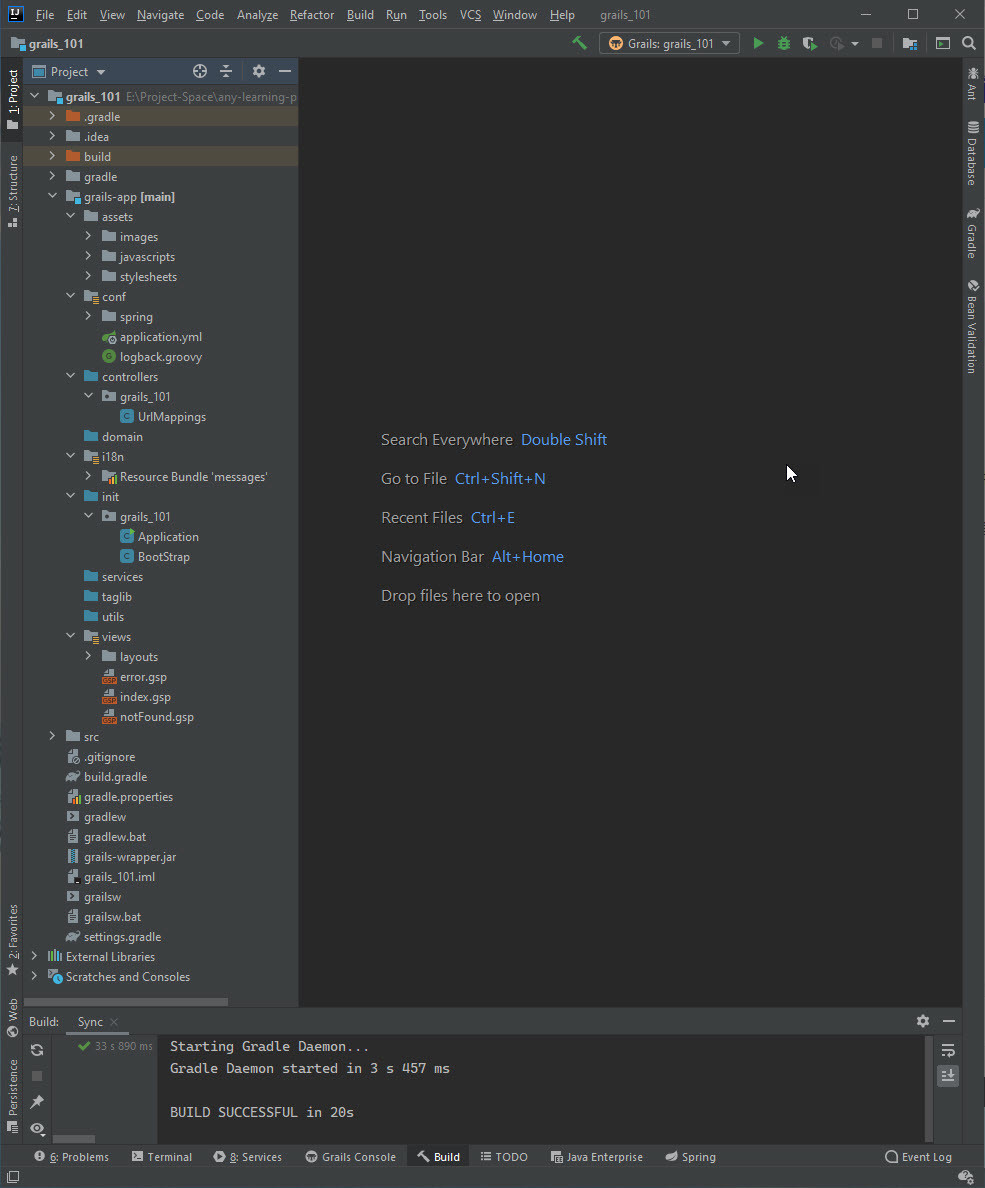Open the Terminal tool tab

coord(161,1156)
